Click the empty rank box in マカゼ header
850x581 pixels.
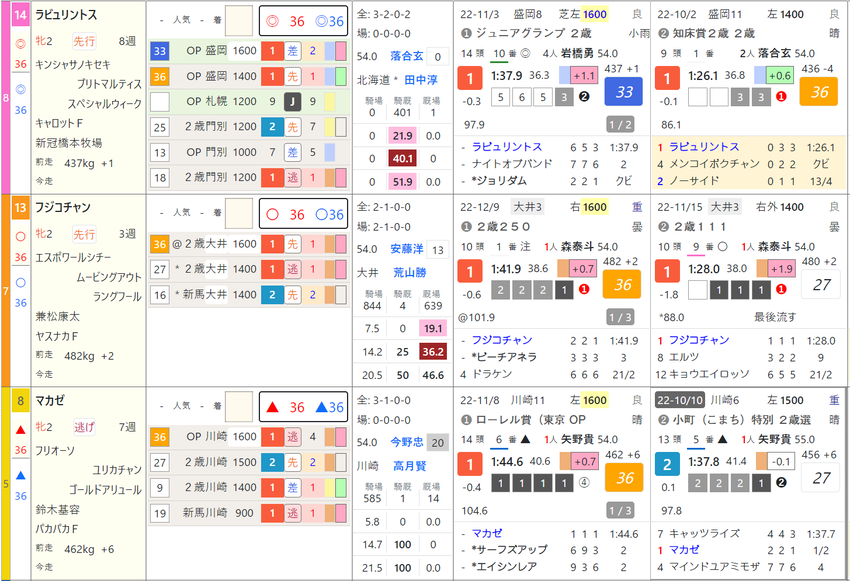pos(239,406)
